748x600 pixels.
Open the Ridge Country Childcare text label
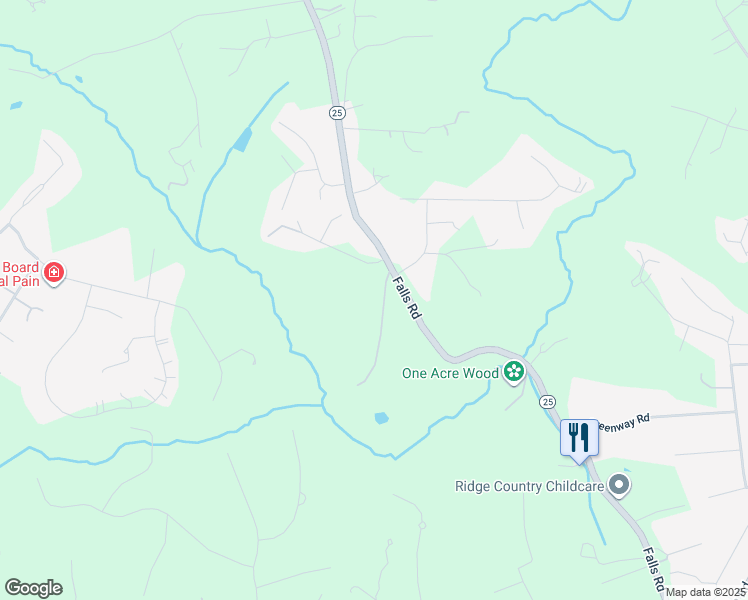[x=530, y=486]
